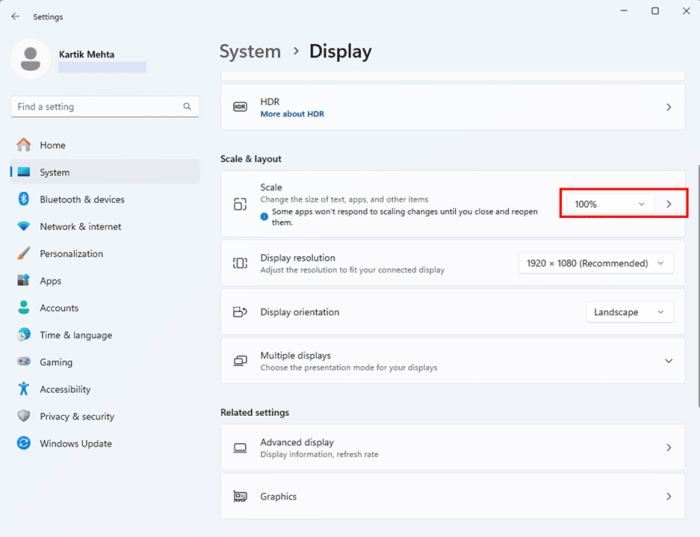Click the Personalization paintbrush icon
This screenshot has height=537, width=700.
click(24, 253)
